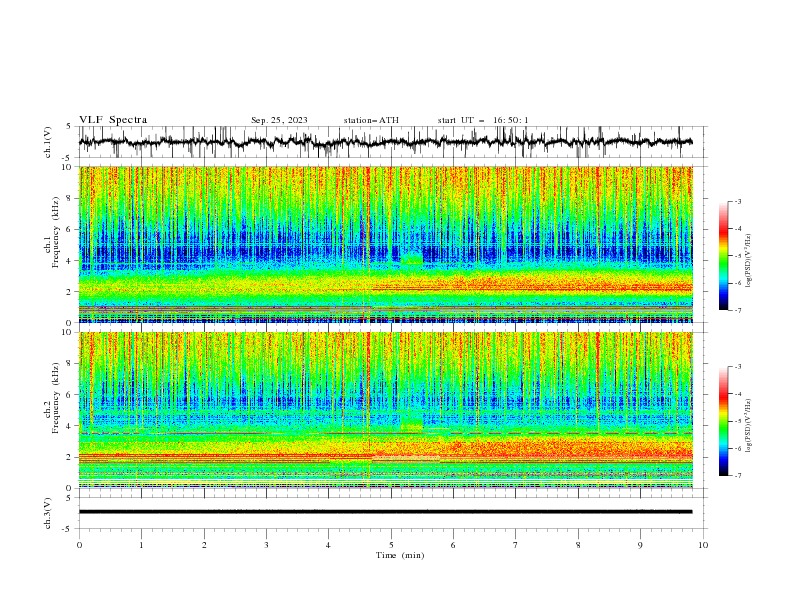Select the "start UT = 16:50:1" text
The image size is (792, 612).
(x=483, y=120)
